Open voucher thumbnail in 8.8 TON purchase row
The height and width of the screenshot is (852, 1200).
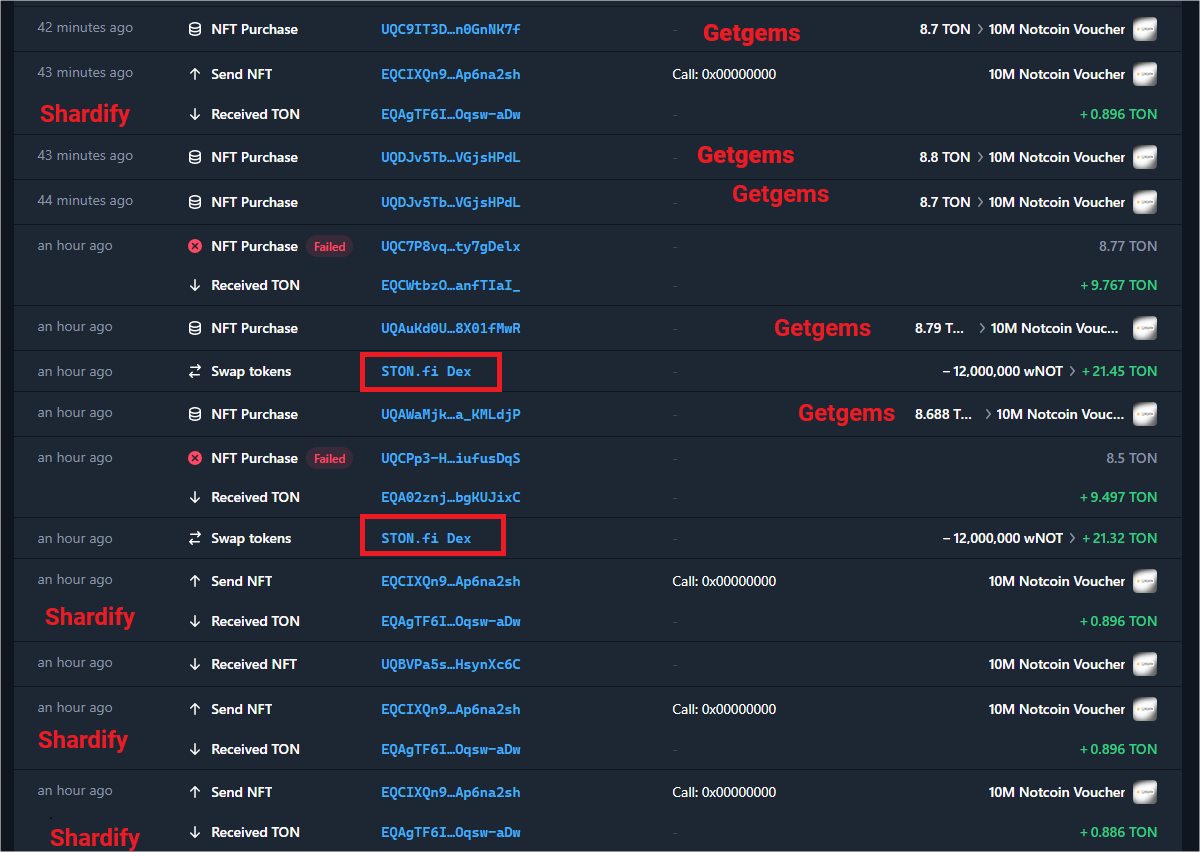[1145, 157]
